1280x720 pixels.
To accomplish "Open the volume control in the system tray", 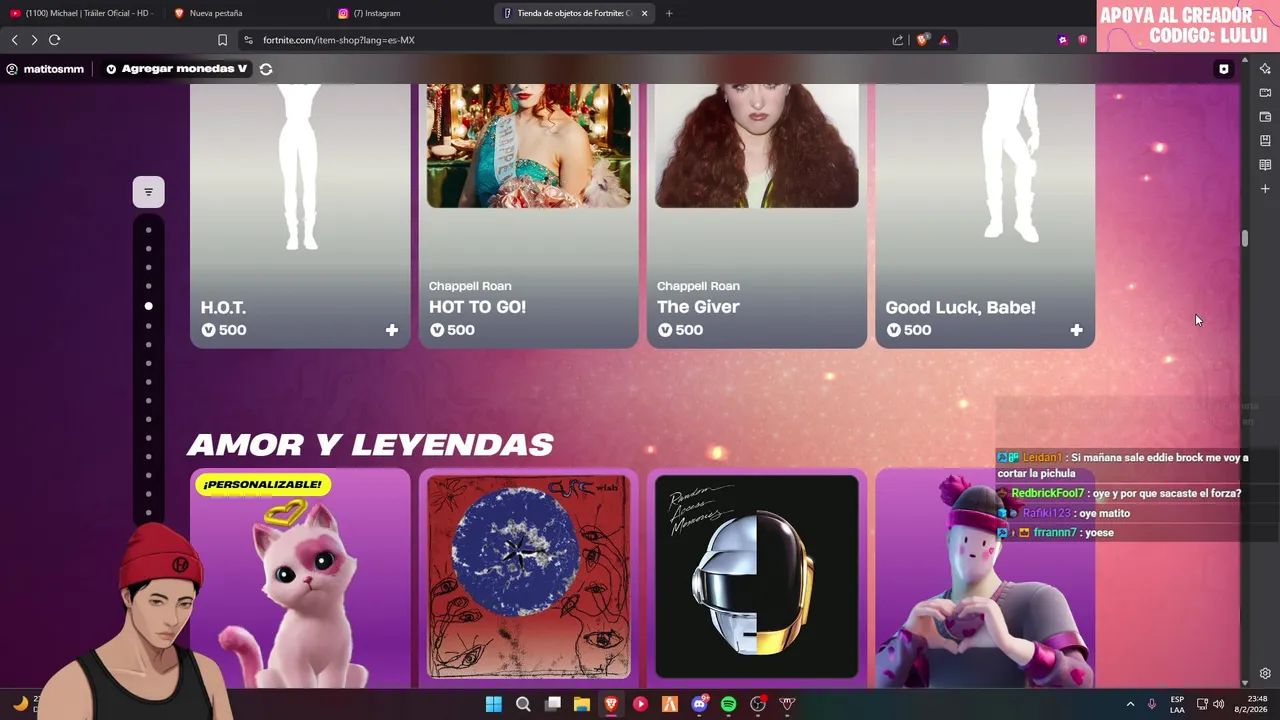I will click(x=1218, y=704).
